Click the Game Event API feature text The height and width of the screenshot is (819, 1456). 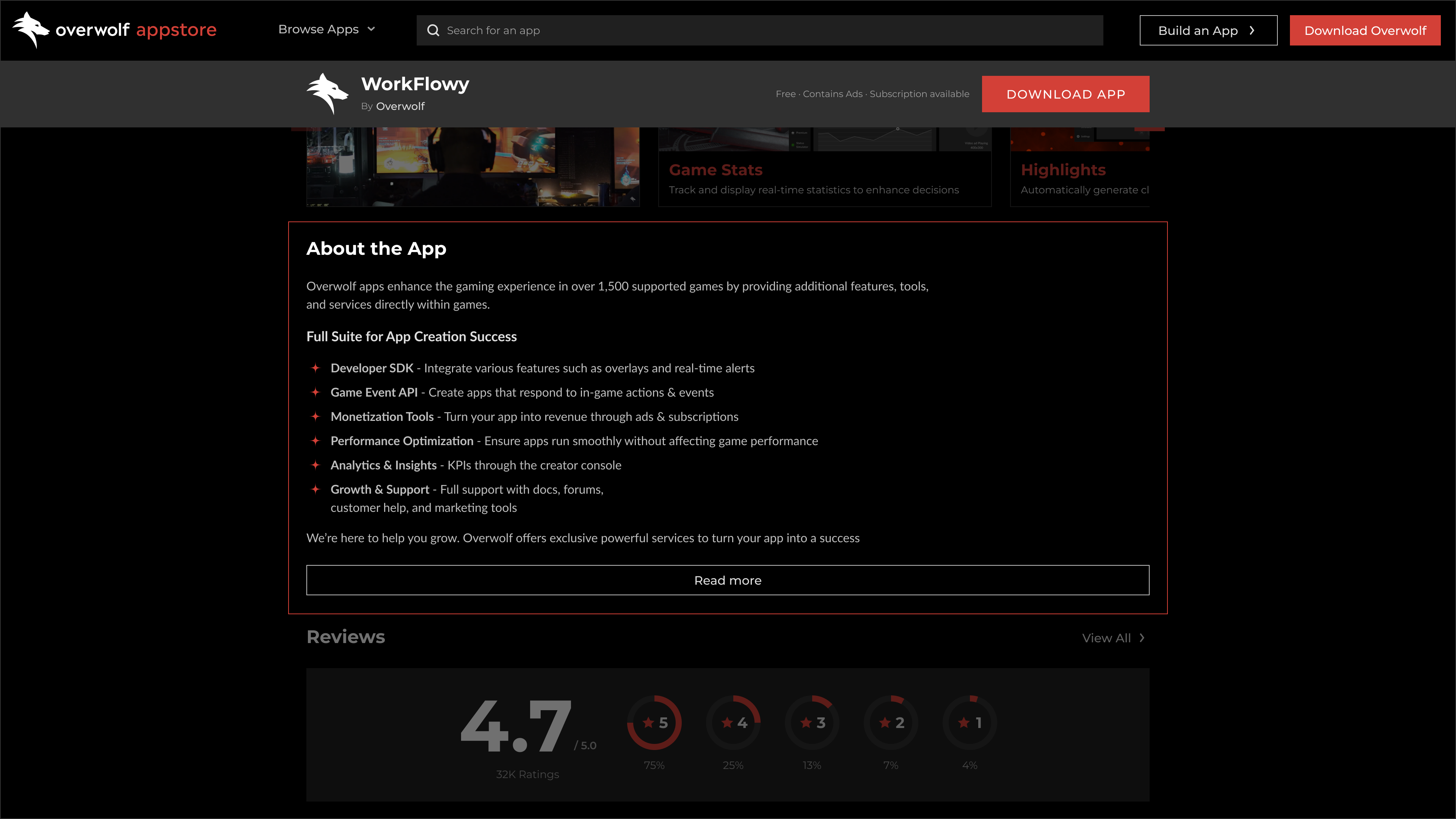point(522,392)
